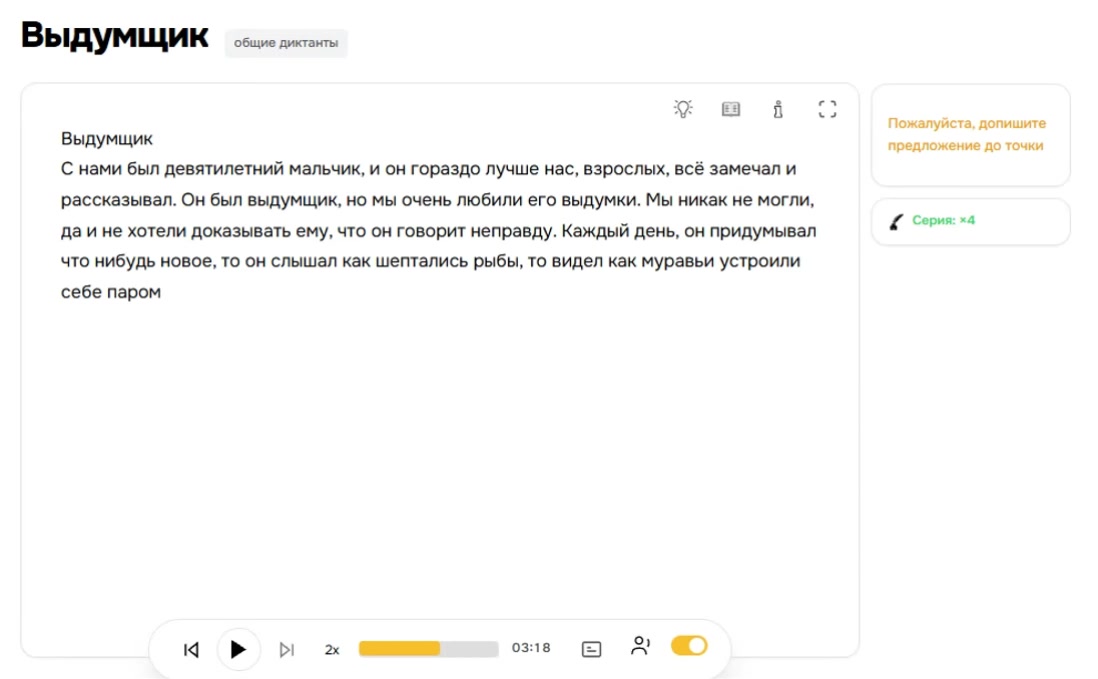
Task: Click the Серия ×4 streak label
Action: tap(943, 220)
